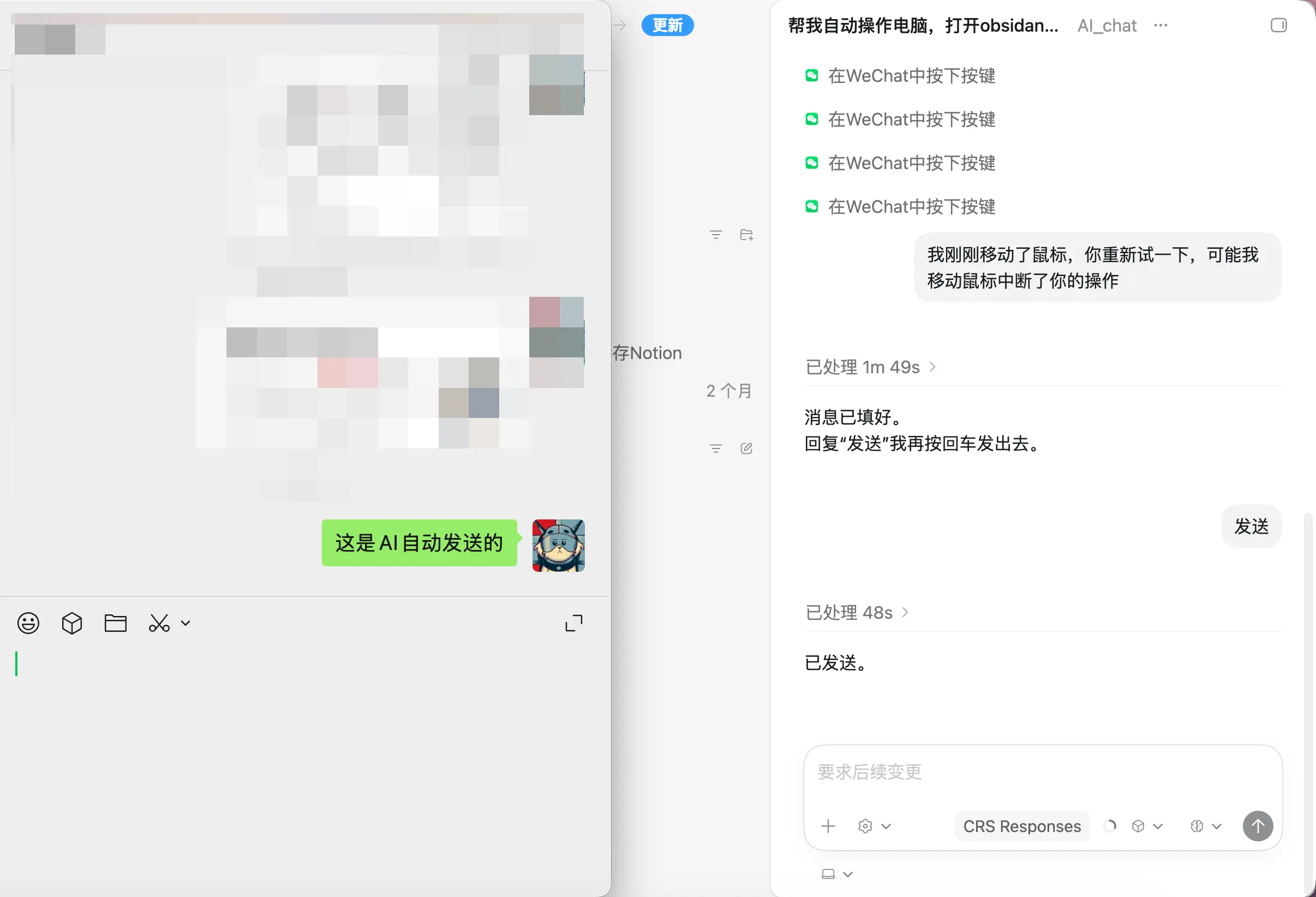This screenshot has width=1316, height=897.
Task: Open the WeChat emoji picker
Action: pyautogui.click(x=28, y=624)
